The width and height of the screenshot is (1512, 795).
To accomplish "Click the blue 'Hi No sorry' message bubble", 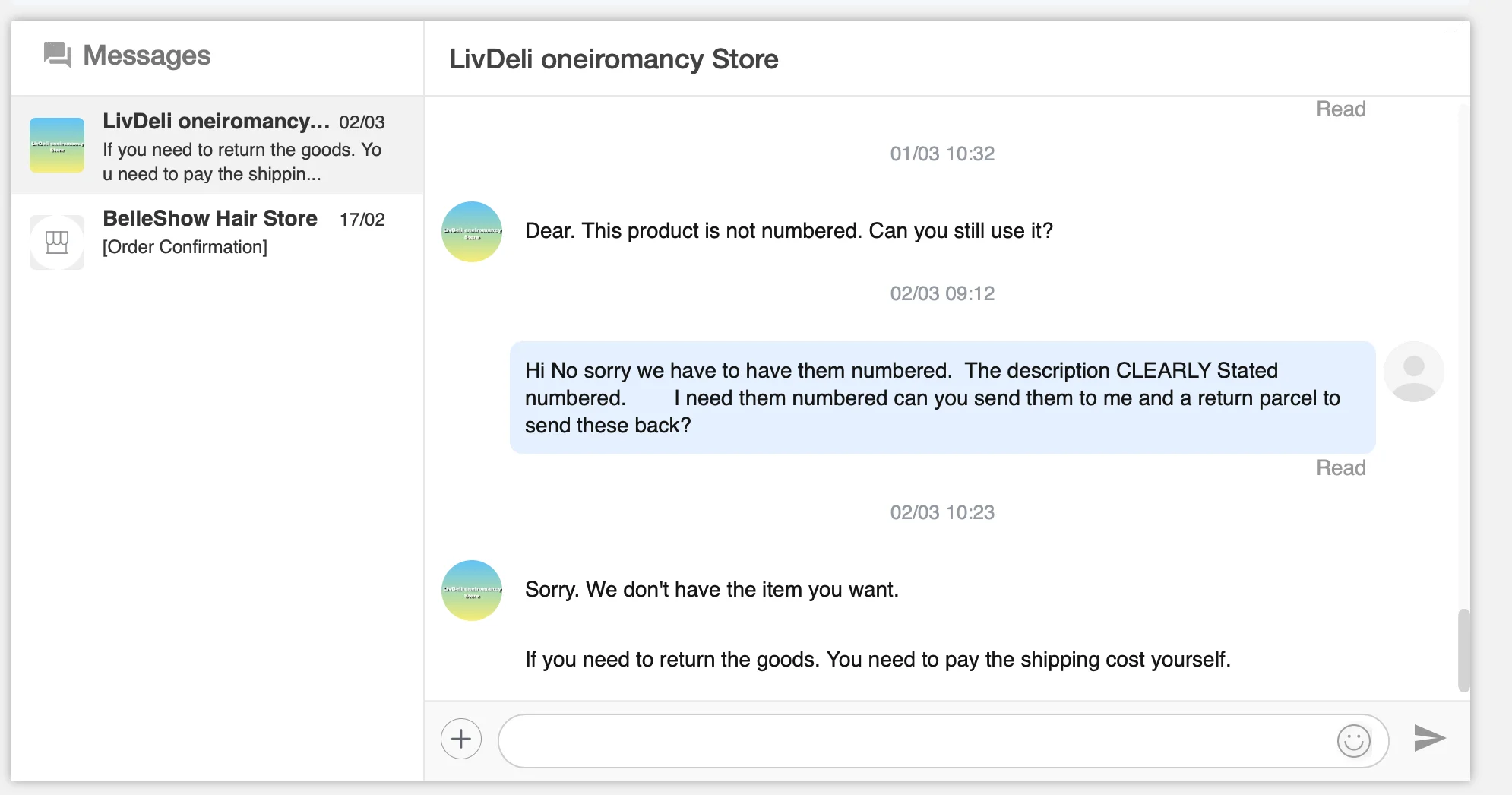I will click(x=942, y=397).
